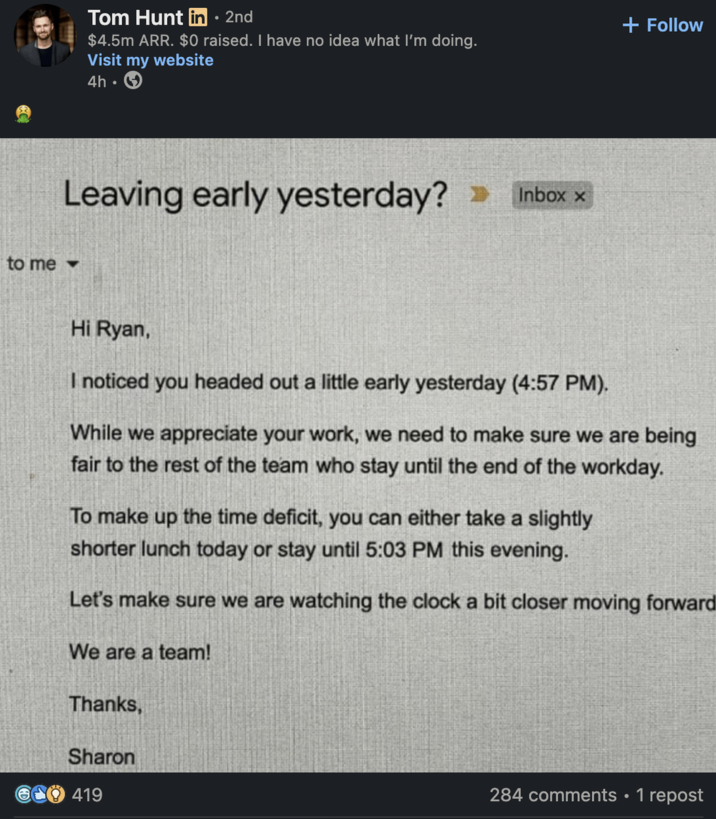This screenshot has width=716, height=819.
Task: Show the 419 reactions list
Action: pyautogui.click(x=88, y=795)
